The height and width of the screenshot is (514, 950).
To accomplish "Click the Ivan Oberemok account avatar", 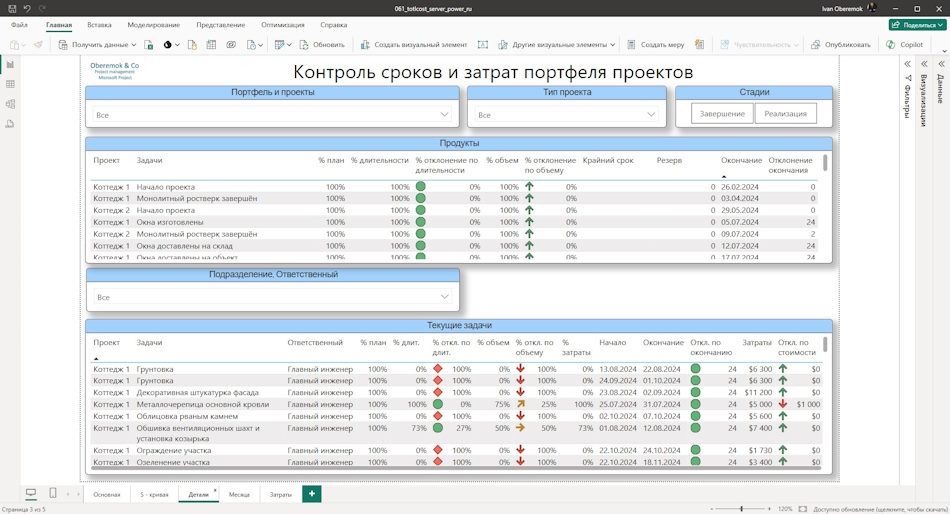I will click(872, 8).
